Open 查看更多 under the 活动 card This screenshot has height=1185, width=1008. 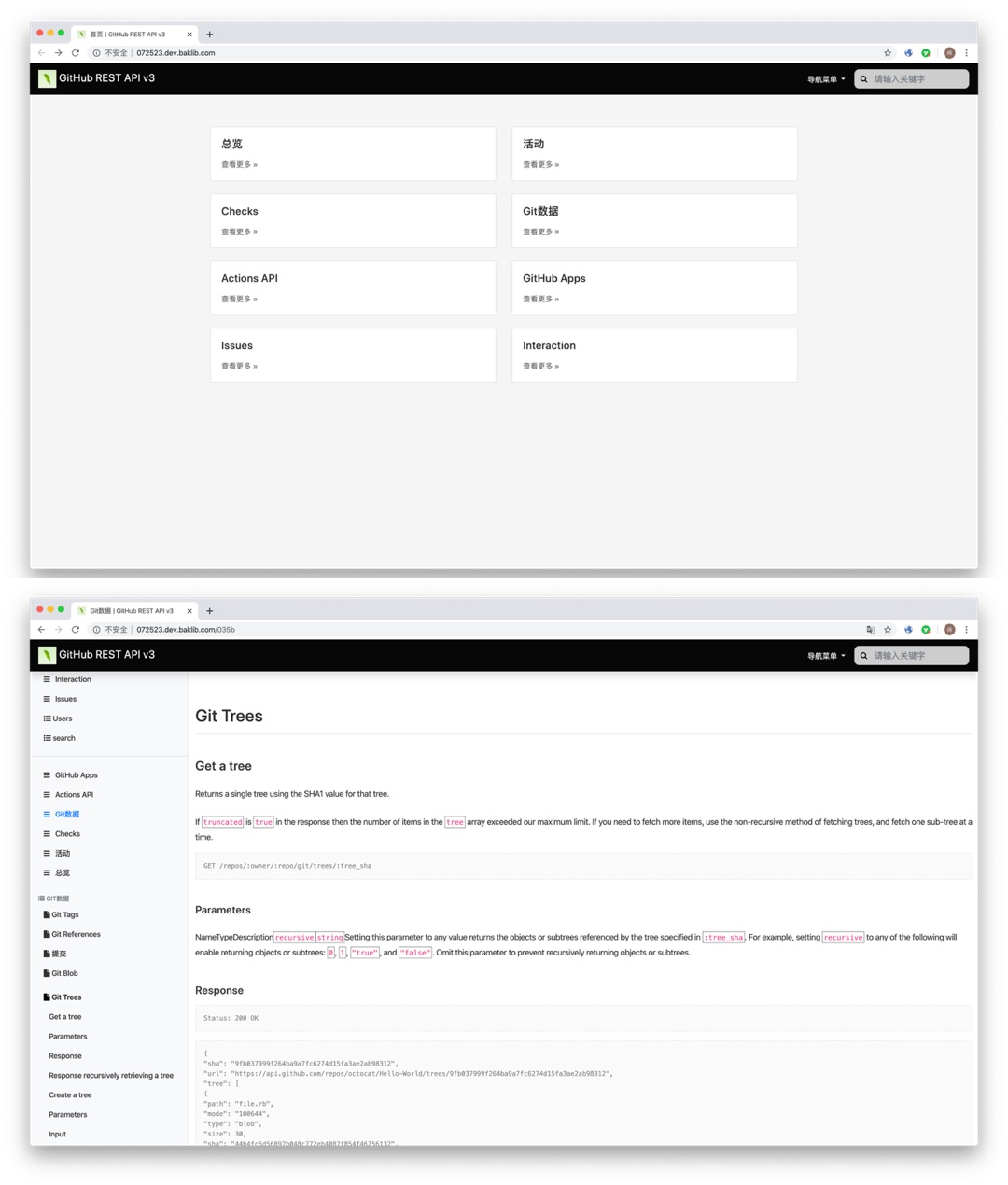[x=540, y=165]
